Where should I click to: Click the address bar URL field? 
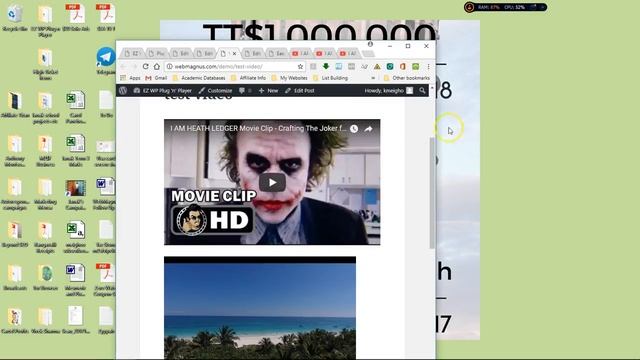[235, 67]
